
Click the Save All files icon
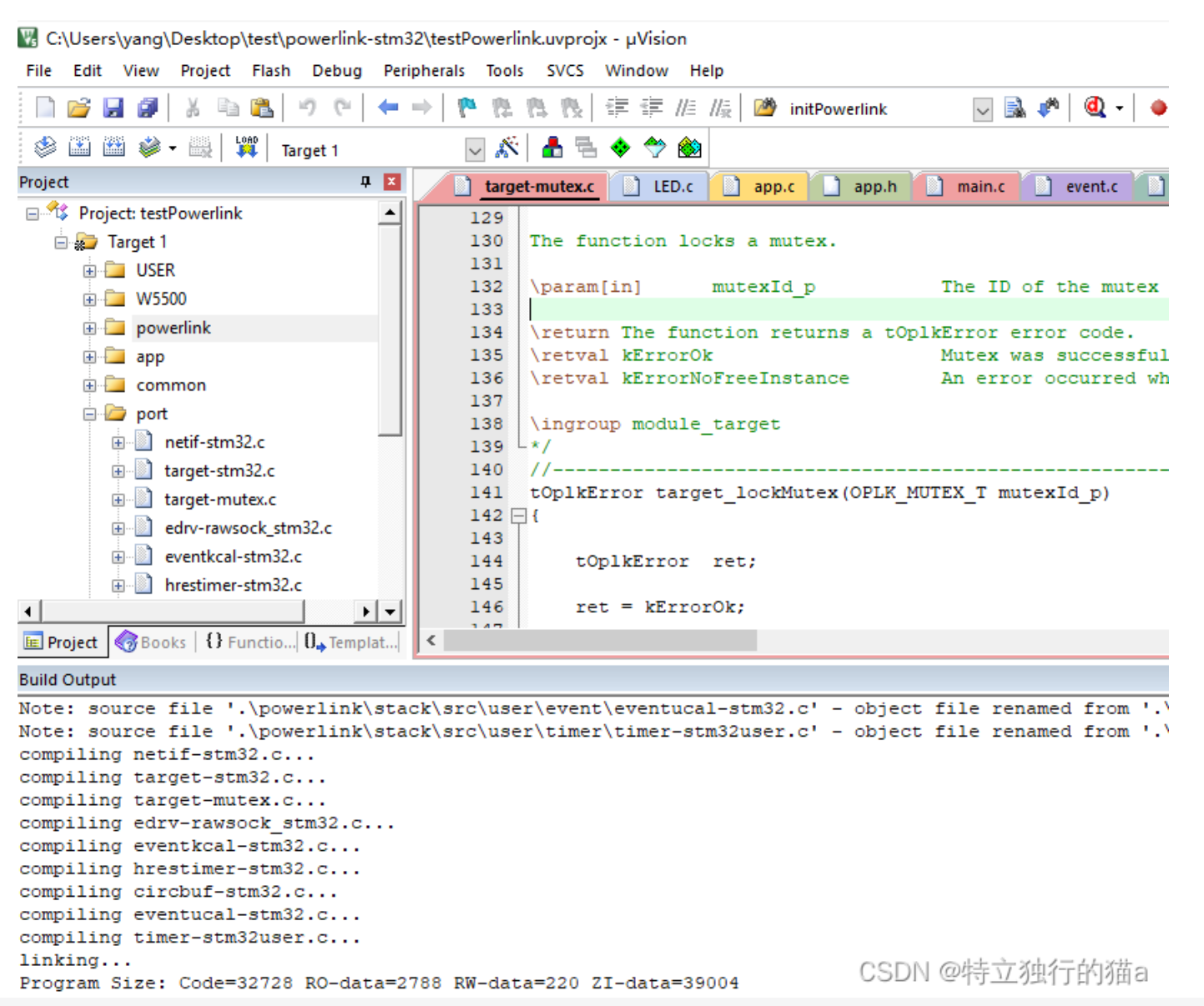148,108
